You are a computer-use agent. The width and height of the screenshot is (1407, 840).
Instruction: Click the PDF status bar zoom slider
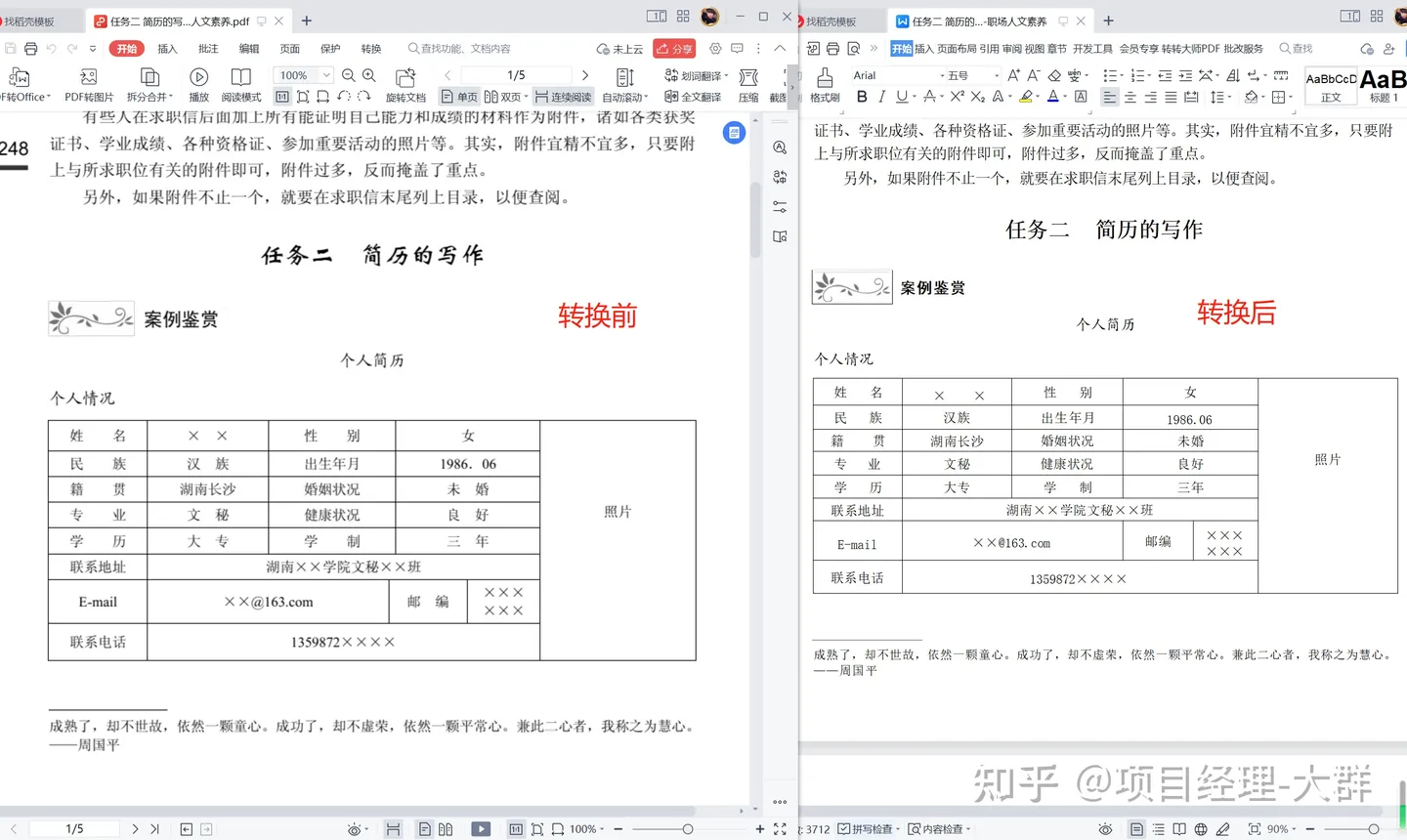coord(688,828)
